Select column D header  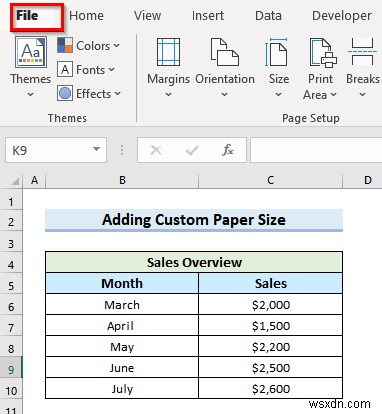pyautogui.click(x=363, y=180)
